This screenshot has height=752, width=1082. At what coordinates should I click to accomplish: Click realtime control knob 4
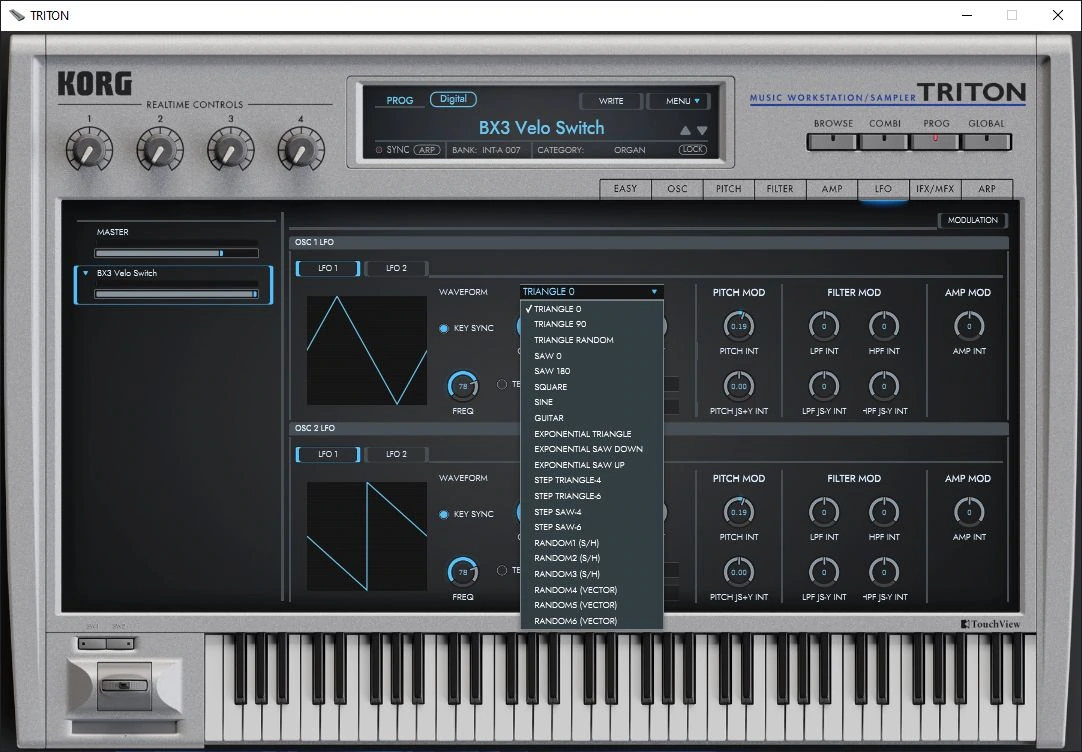click(x=301, y=150)
